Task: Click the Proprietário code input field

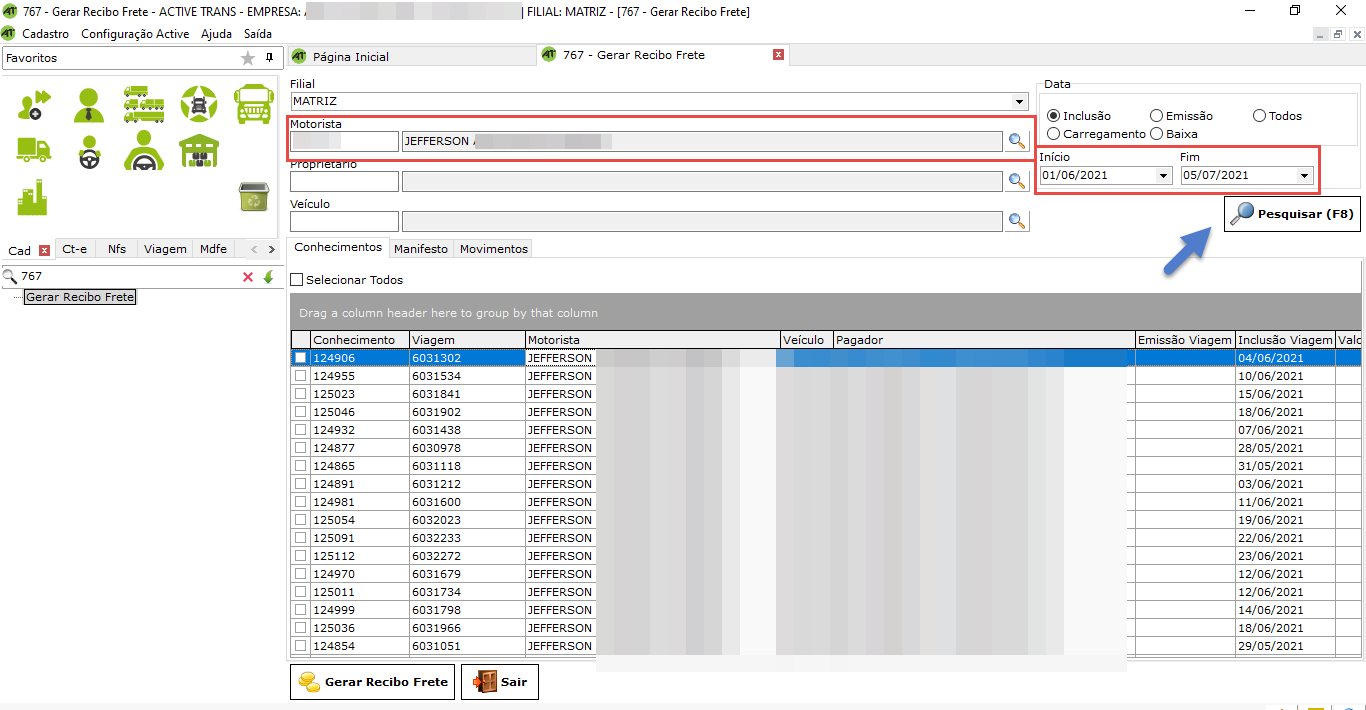Action: (x=344, y=181)
